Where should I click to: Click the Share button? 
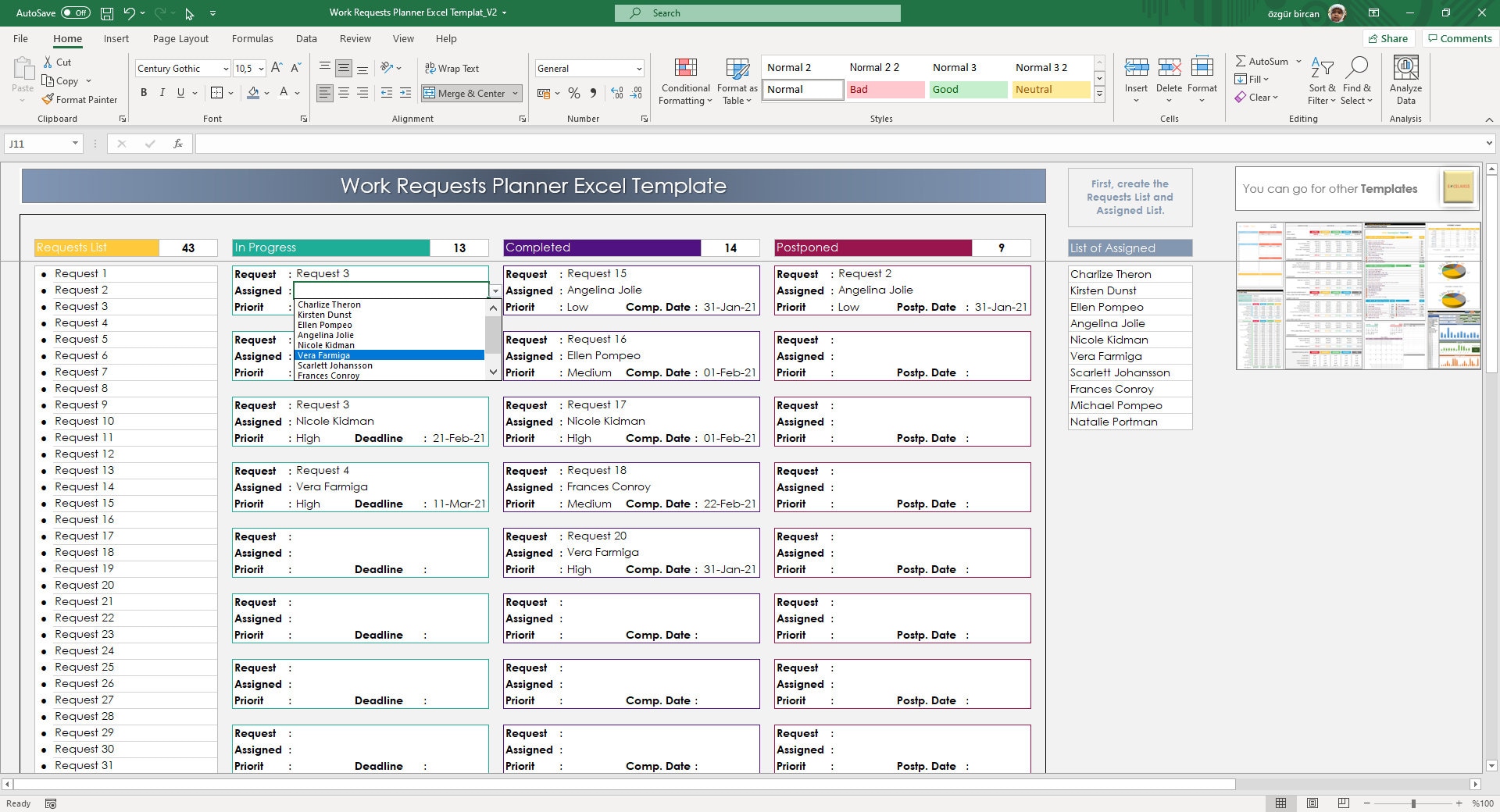[x=1390, y=37]
